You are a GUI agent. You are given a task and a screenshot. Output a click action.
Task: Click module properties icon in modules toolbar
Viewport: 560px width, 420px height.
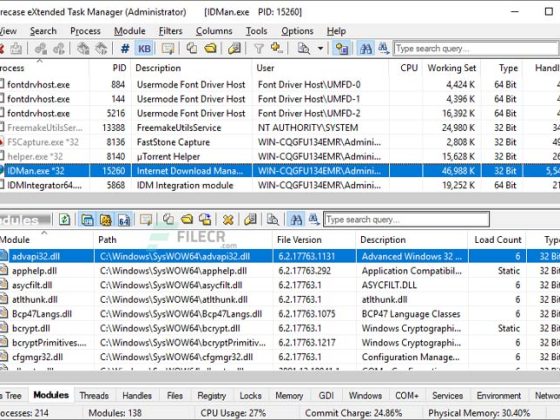pyautogui.click(x=146, y=219)
